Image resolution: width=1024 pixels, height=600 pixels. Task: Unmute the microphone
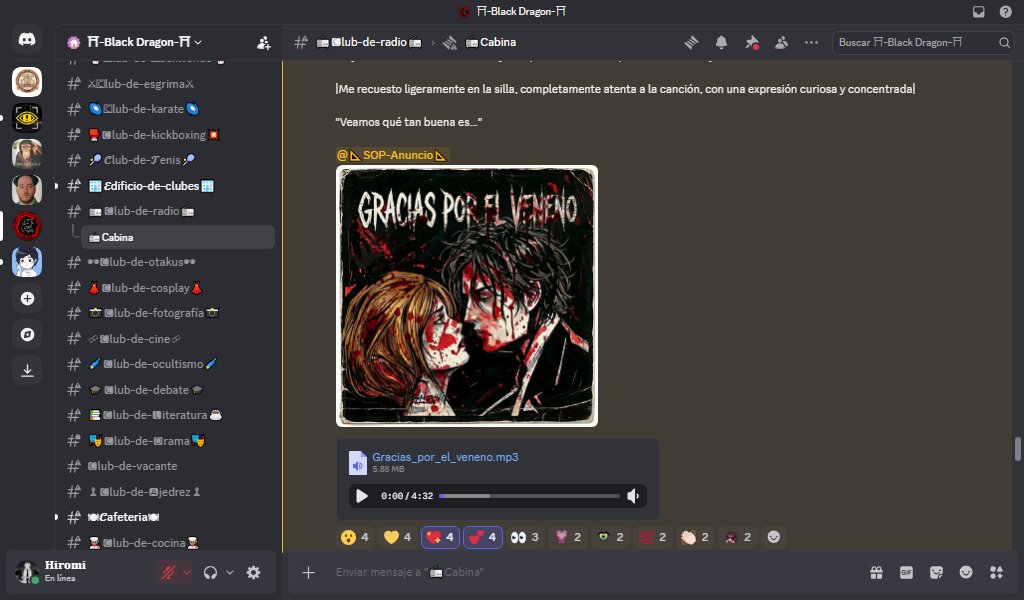tap(168, 573)
